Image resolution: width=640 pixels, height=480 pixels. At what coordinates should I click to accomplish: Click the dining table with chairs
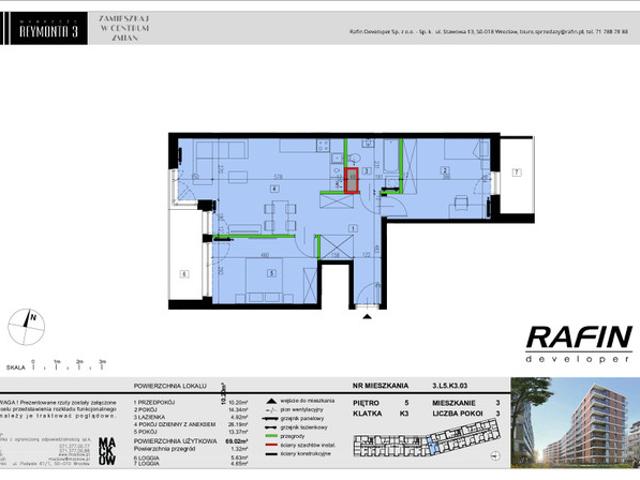280,216
